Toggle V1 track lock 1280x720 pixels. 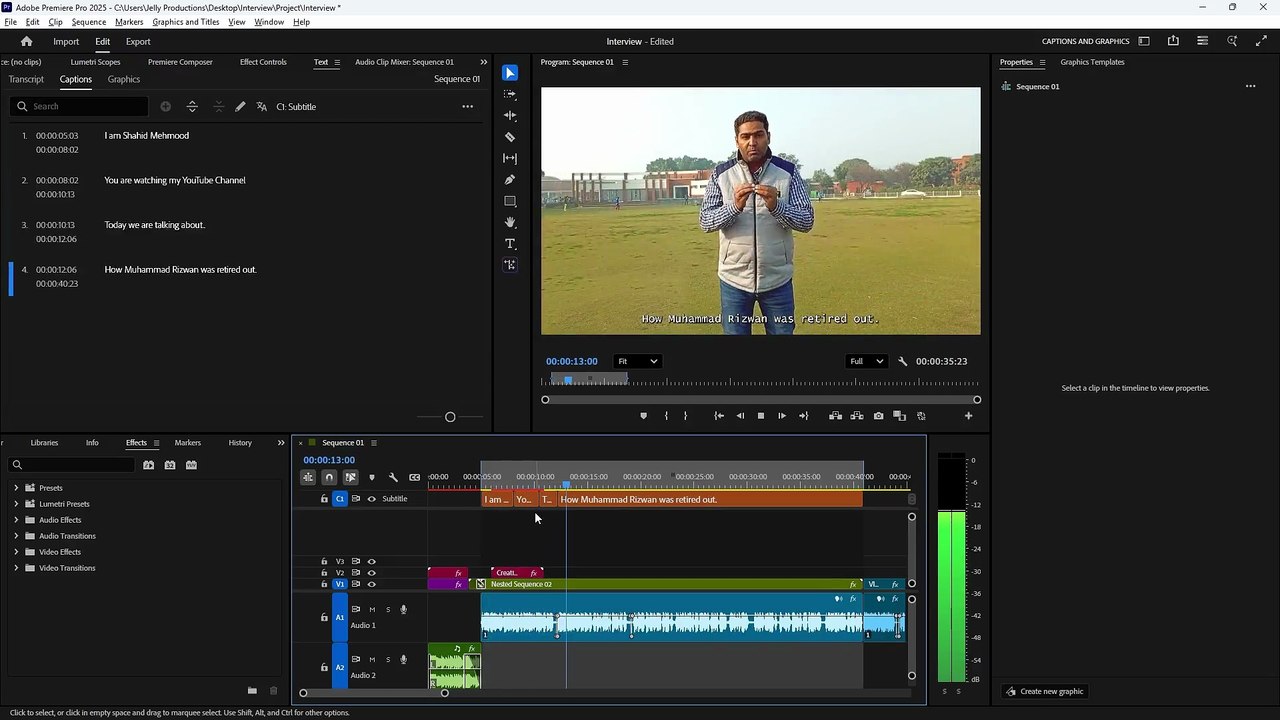(324, 584)
